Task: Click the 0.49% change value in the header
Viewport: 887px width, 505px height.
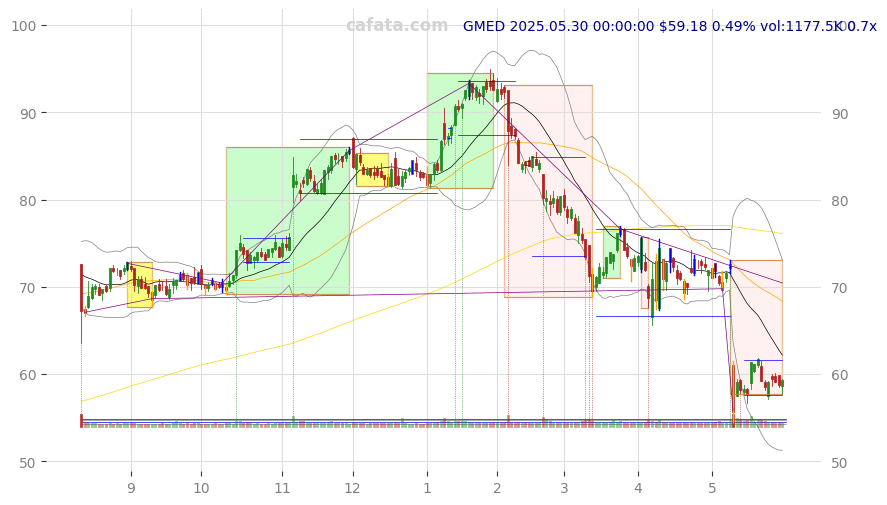Action: (733, 26)
